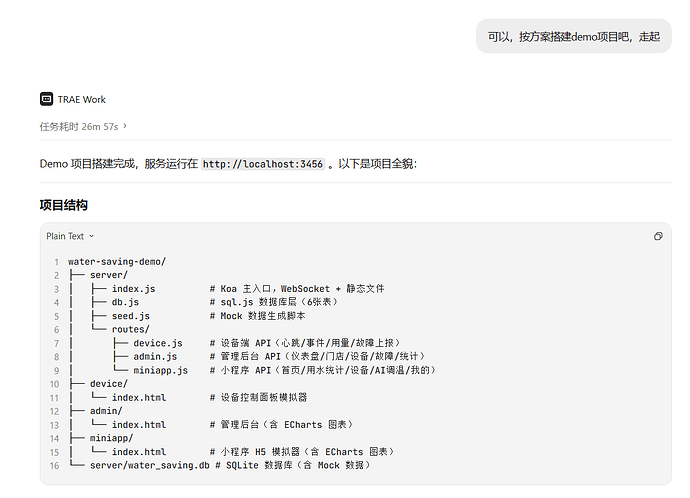Copy the code block with the copy icon

[658, 236]
